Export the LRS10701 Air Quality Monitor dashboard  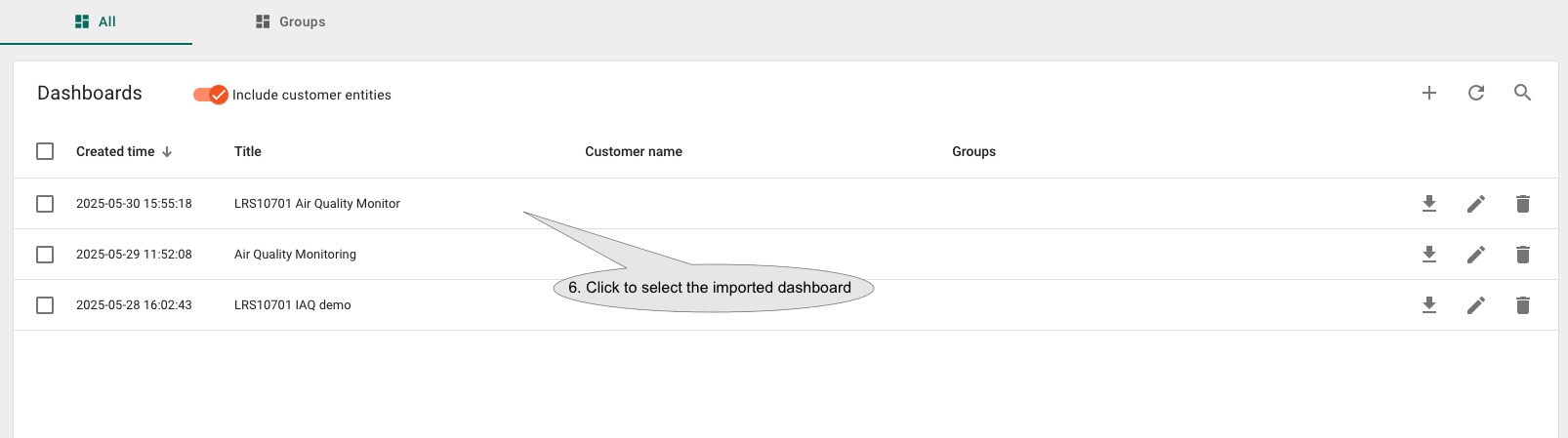tap(1429, 204)
